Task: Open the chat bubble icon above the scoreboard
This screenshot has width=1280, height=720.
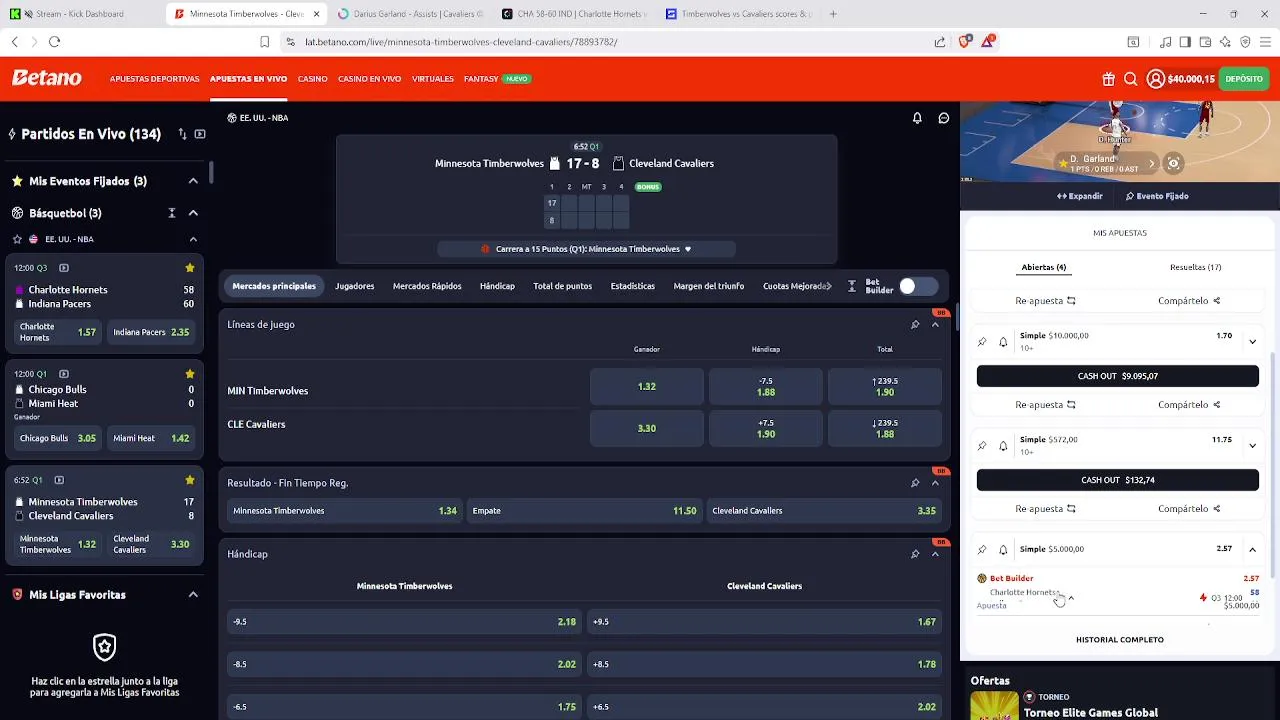Action: pyautogui.click(x=943, y=118)
